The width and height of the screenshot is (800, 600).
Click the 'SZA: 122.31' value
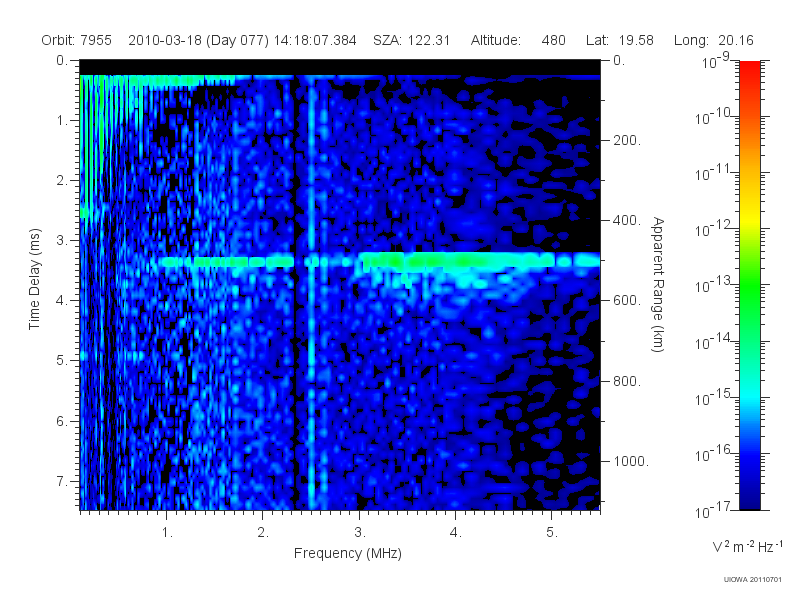tap(411, 40)
